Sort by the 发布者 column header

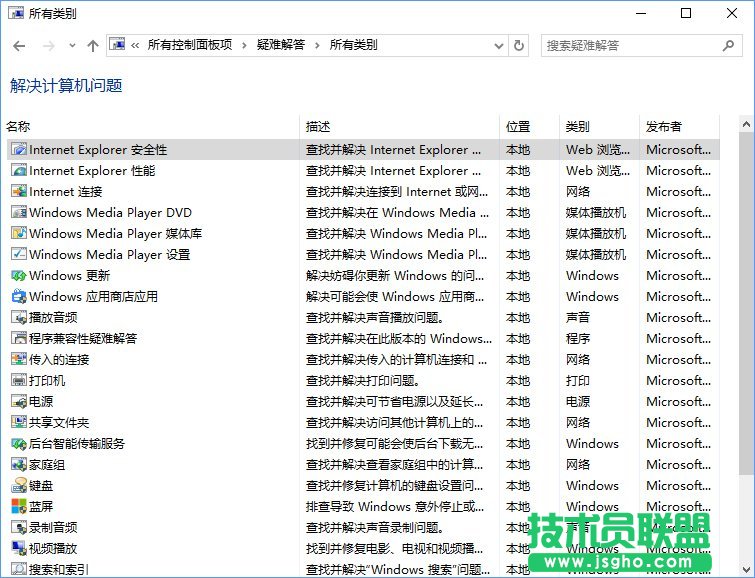click(x=664, y=127)
